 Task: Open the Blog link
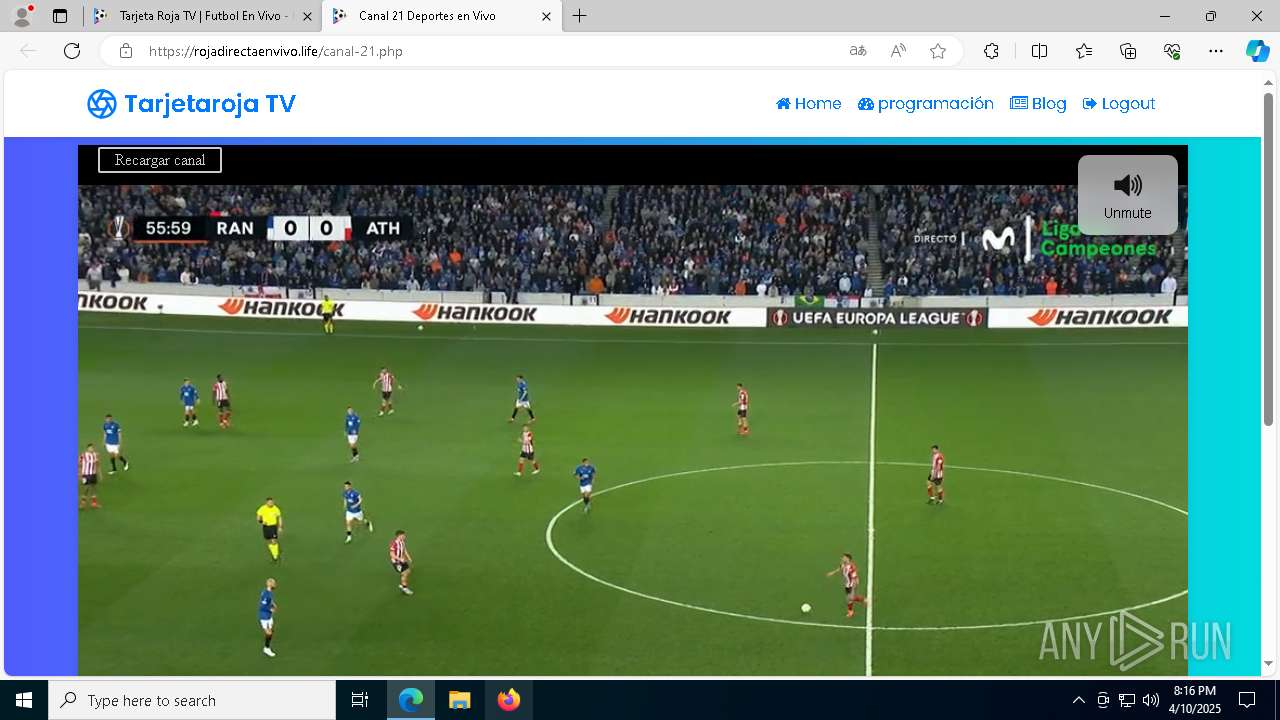coord(1038,104)
